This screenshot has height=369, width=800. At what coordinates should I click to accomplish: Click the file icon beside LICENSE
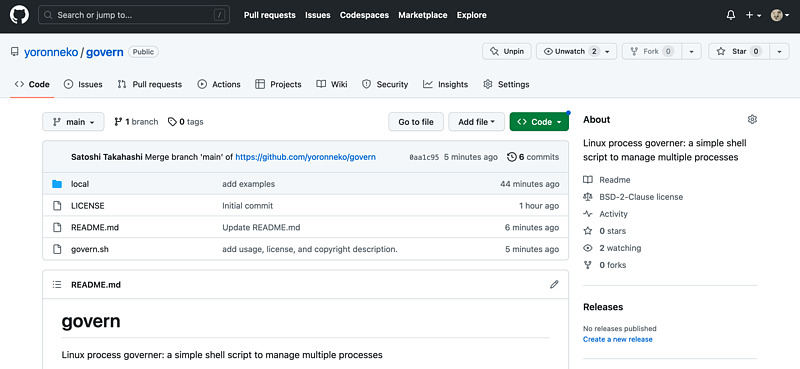[x=57, y=206]
